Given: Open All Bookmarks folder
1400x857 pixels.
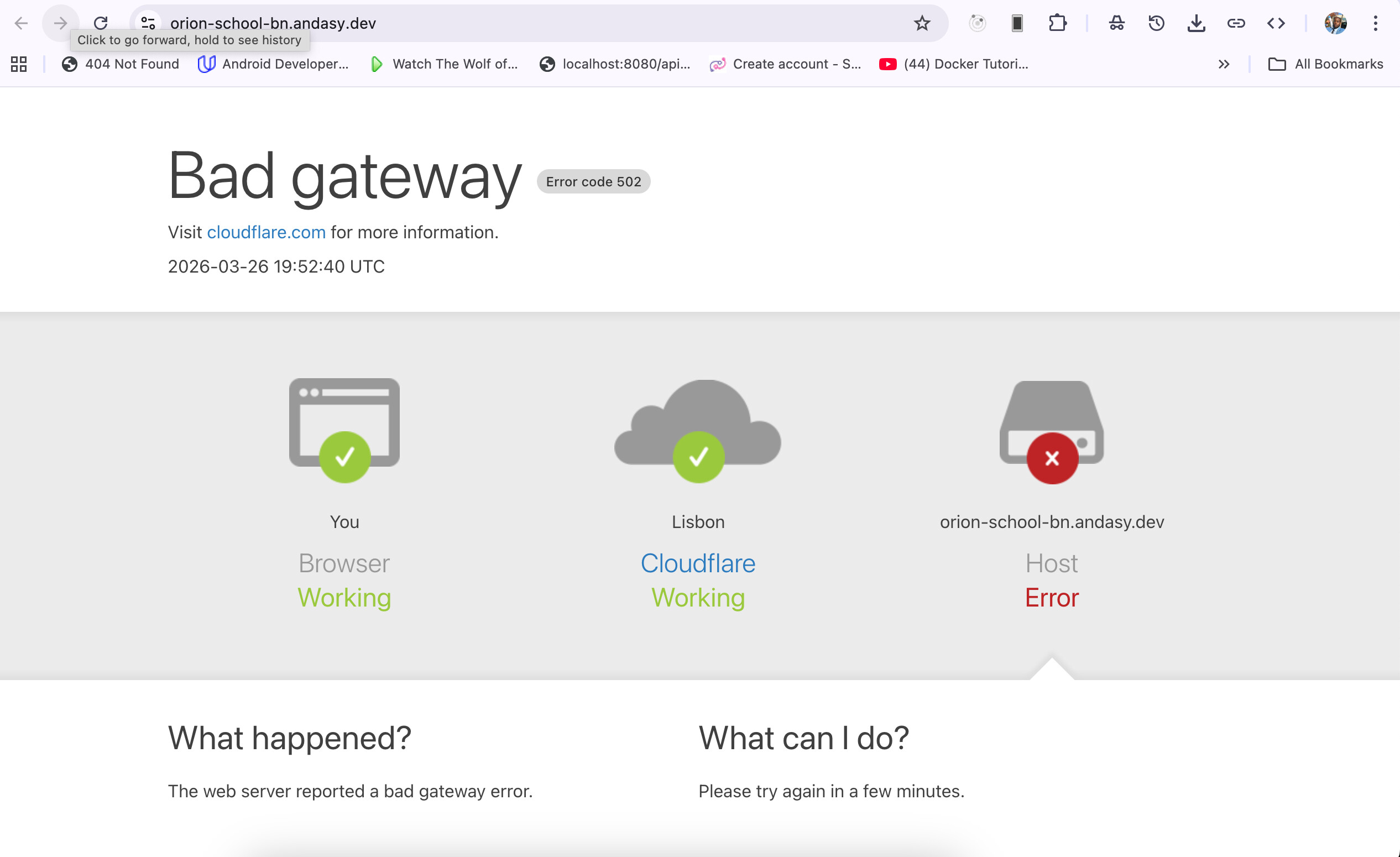Looking at the screenshot, I should pyautogui.click(x=1325, y=64).
